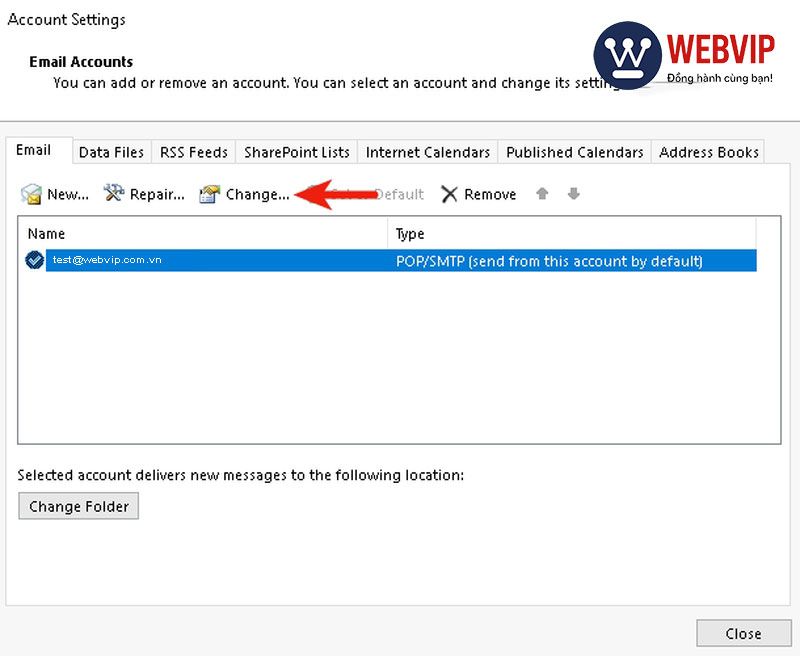Open the RSS Feeds tab
The height and width of the screenshot is (656, 800).
193,152
